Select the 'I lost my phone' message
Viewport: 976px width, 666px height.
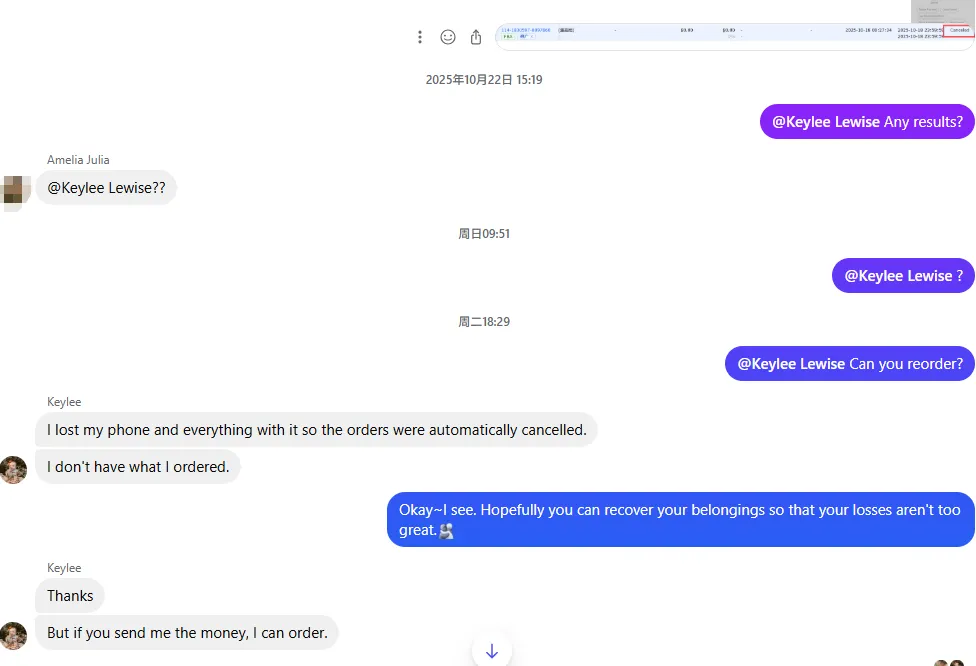(316, 430)
